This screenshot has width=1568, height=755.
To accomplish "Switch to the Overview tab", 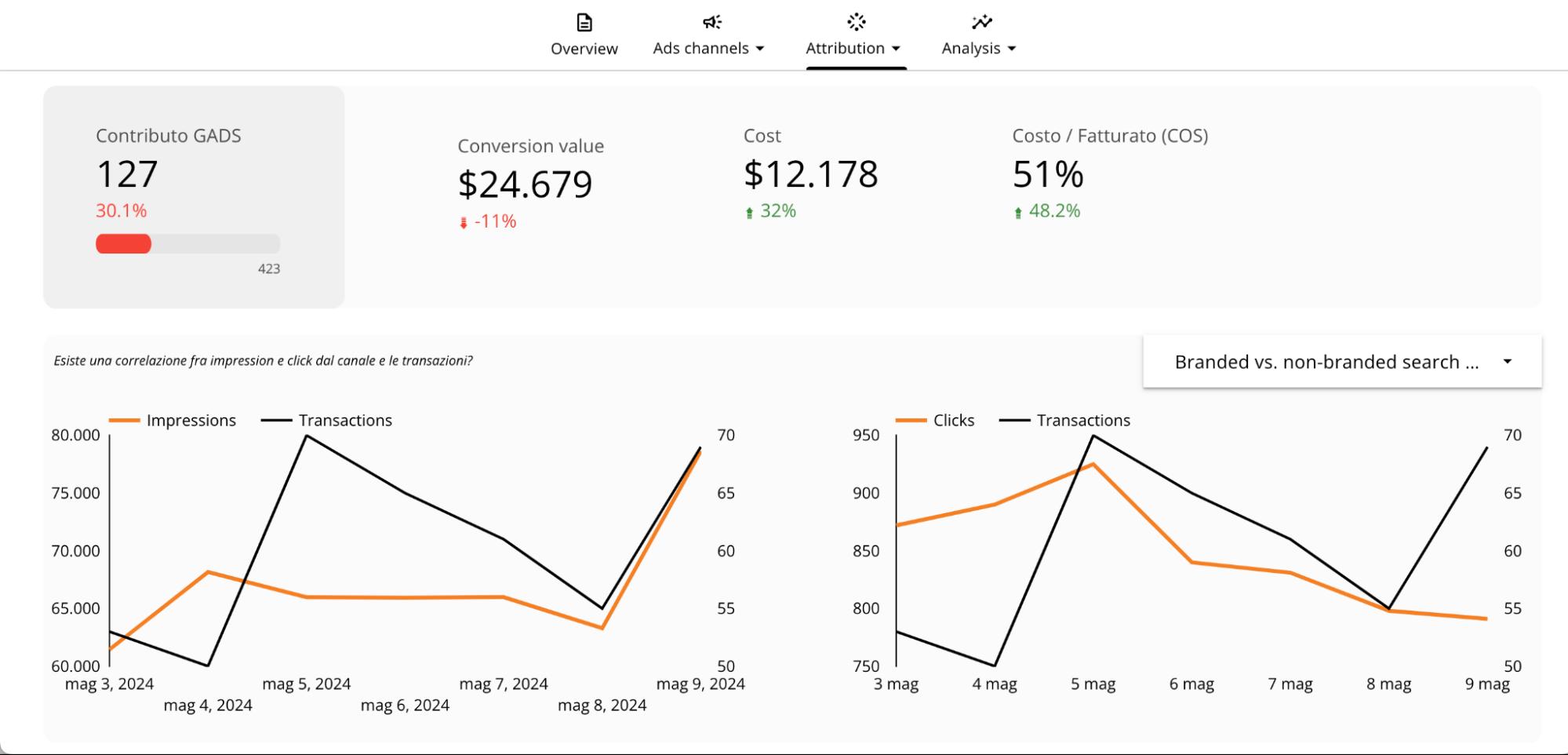I will point(584,49).
